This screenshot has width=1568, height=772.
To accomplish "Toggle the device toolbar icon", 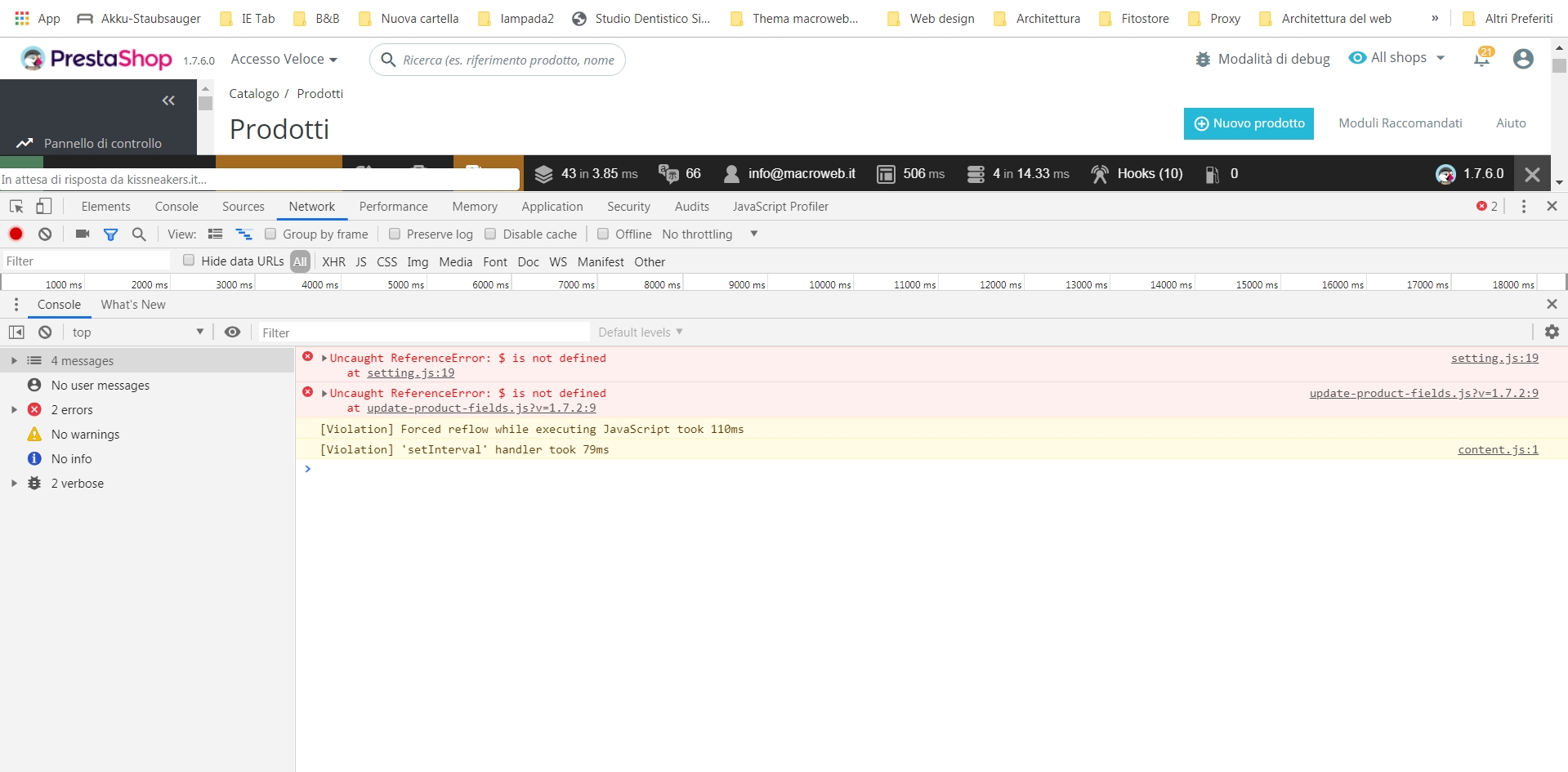I will coord(44,207).
